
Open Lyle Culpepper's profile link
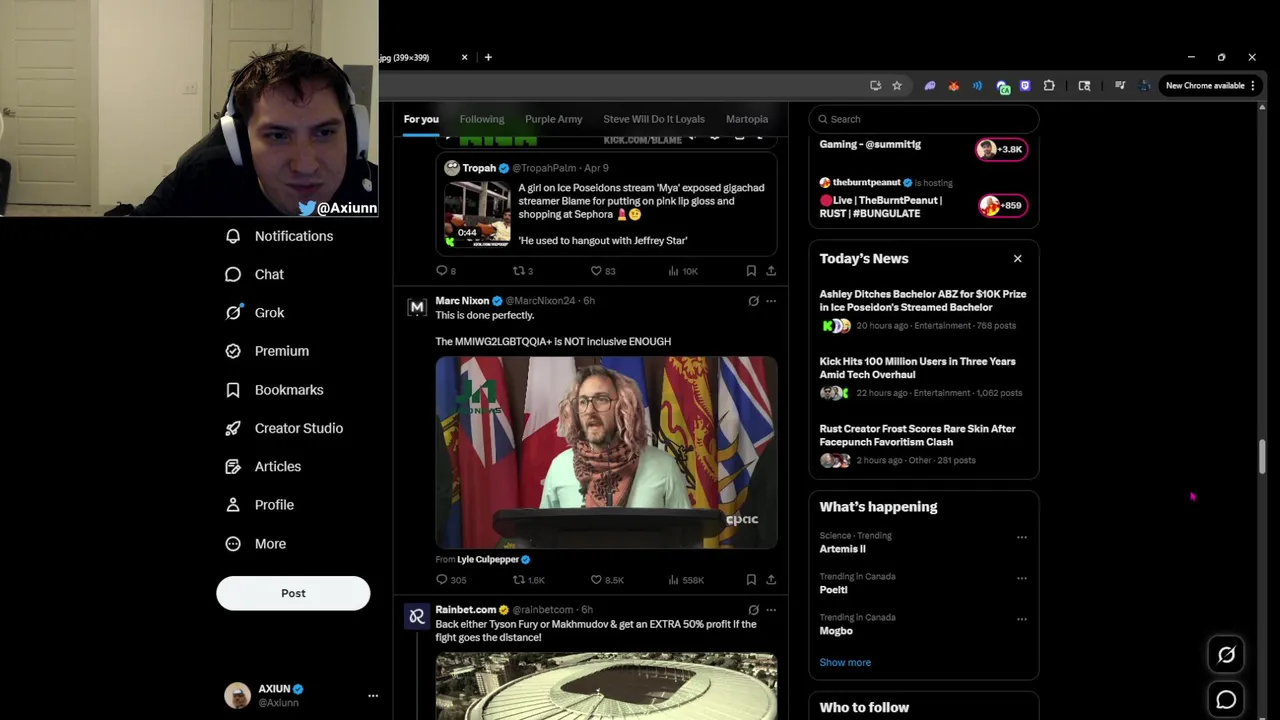pyautogui.click(x=488, y=560)
